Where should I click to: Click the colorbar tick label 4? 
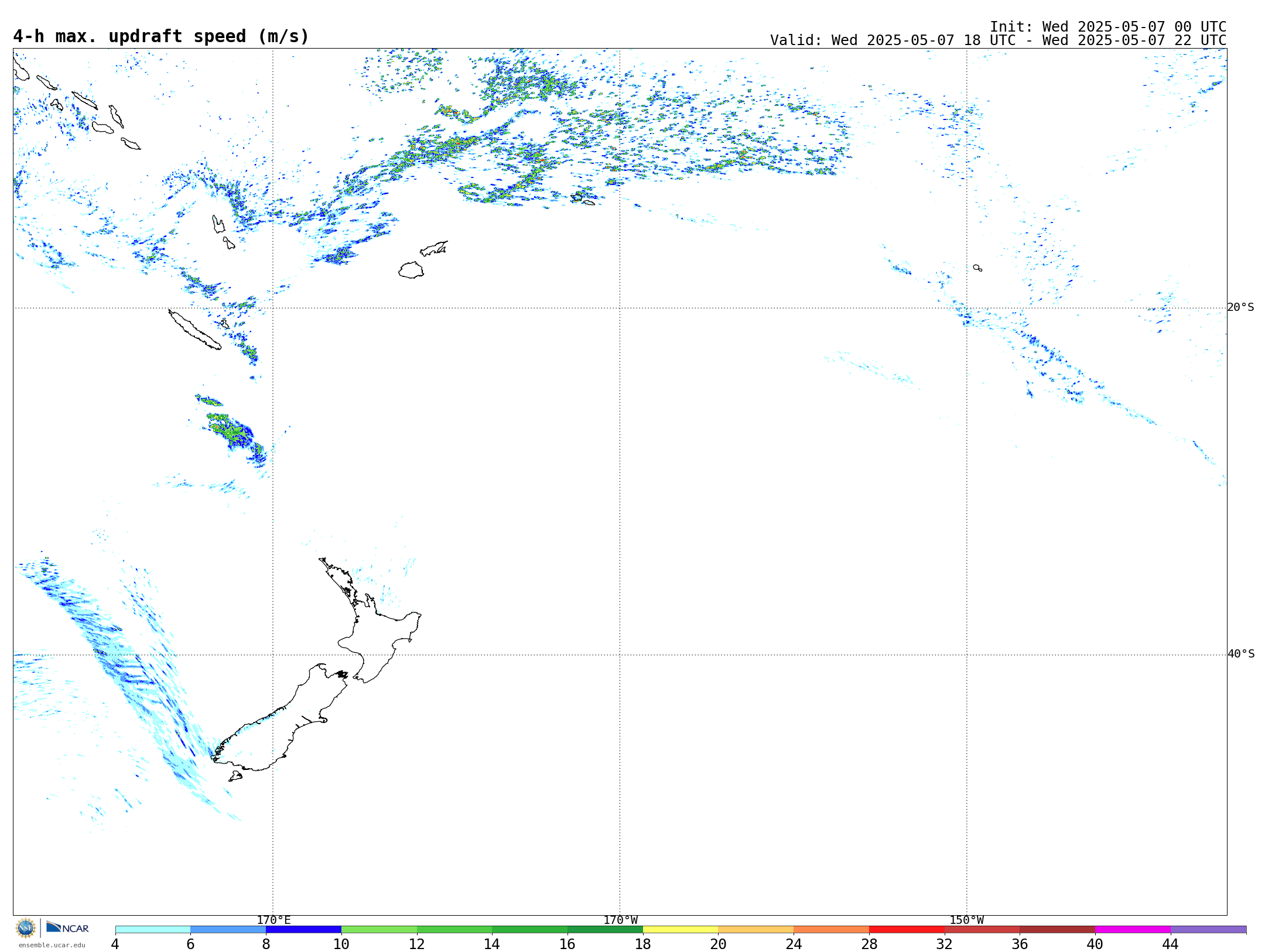point(115,944)
